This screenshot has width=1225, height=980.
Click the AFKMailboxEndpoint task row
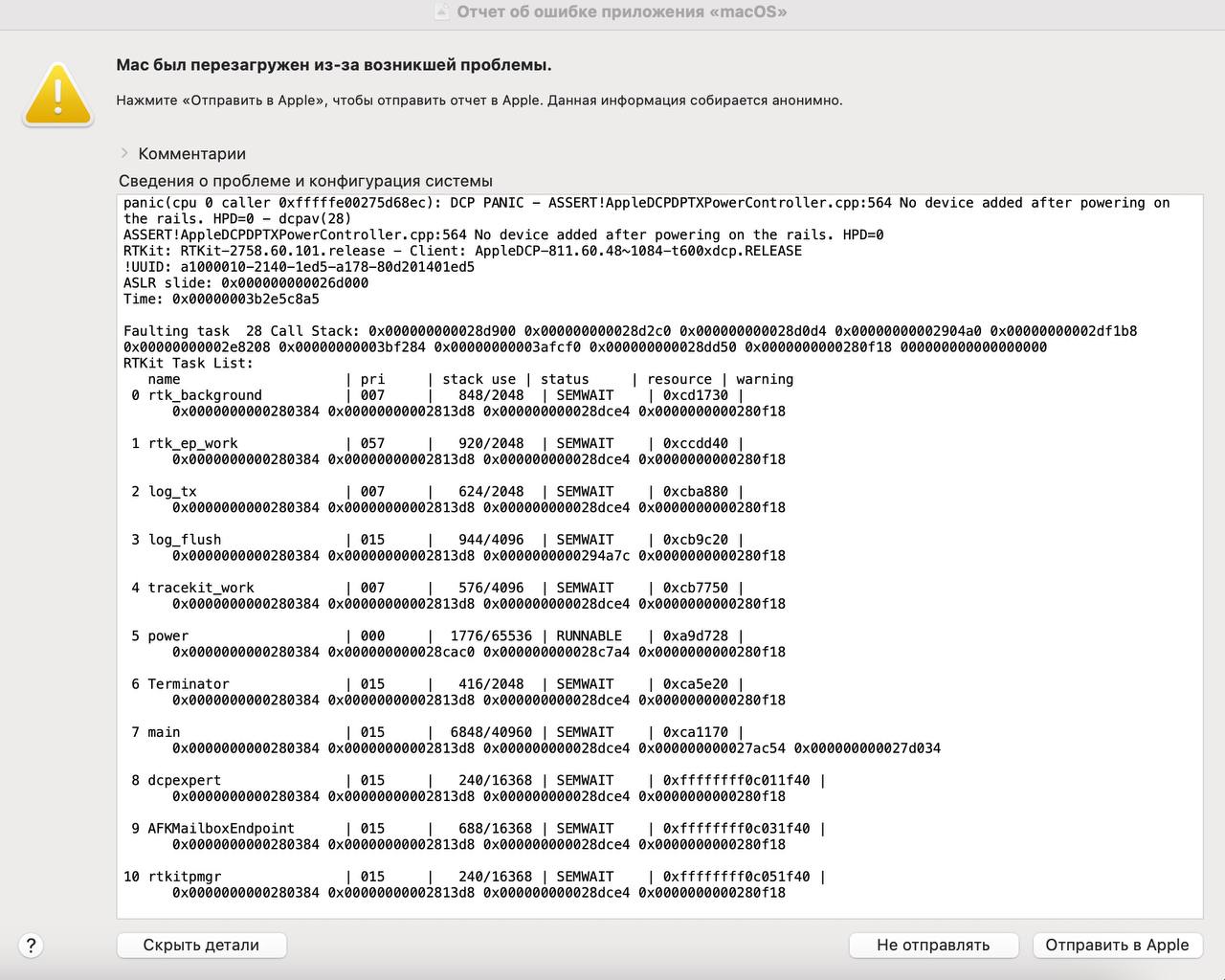tap(479, 829)
